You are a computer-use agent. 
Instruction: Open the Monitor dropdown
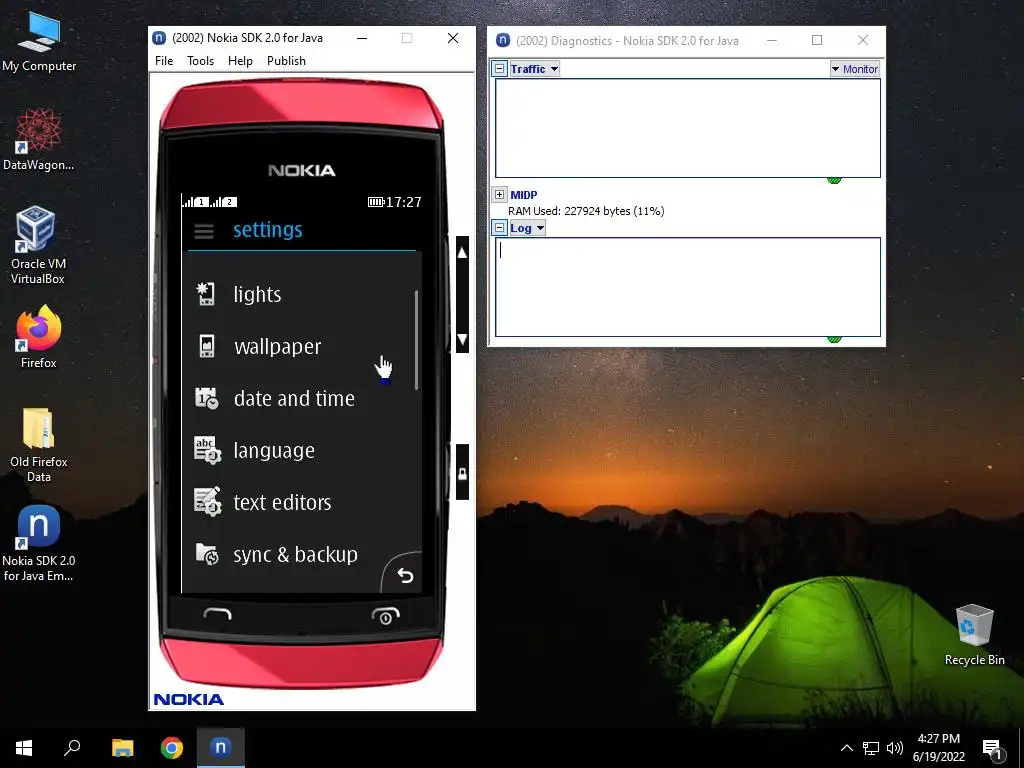855,69
